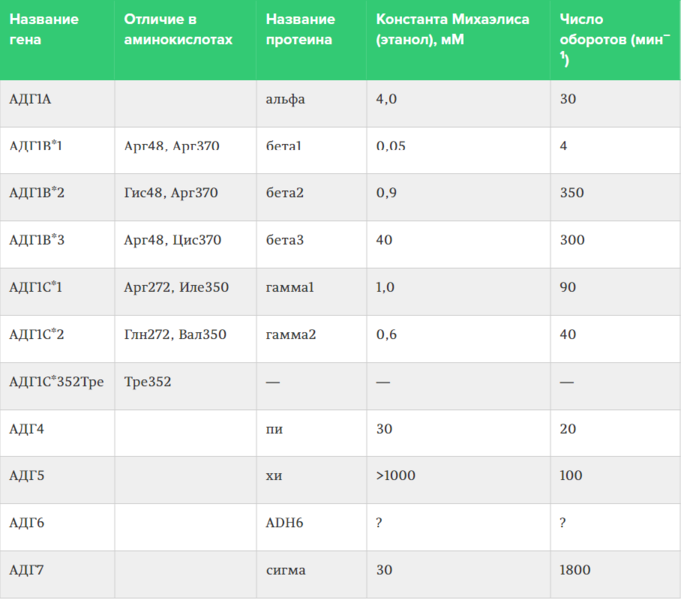
Task: Click the 'Название гена' column header
Action: 57,40
